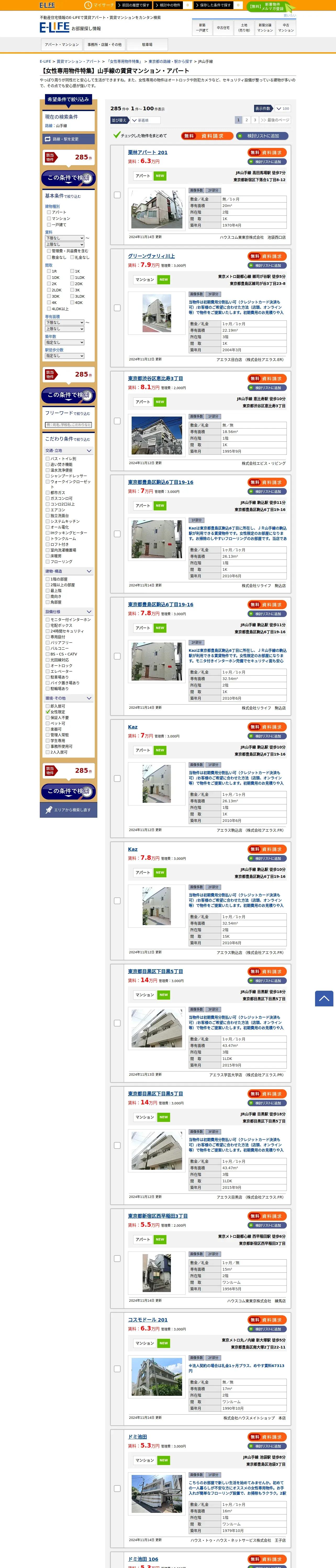Open 中古マンション menu item

pos(286,27)
